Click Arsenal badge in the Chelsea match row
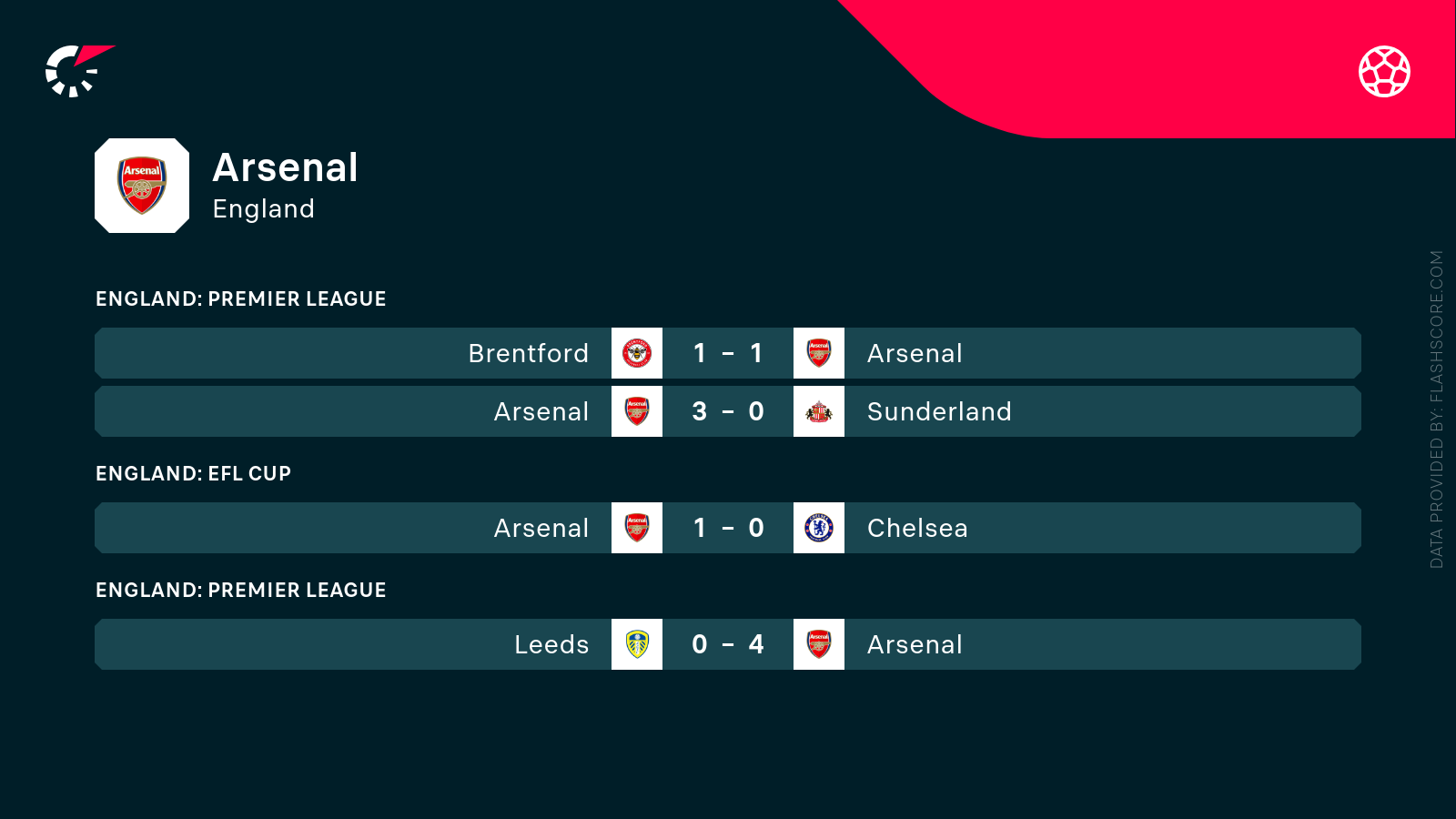The width and height of the screenshot is (1456, 819). click(x=637, y=528)
